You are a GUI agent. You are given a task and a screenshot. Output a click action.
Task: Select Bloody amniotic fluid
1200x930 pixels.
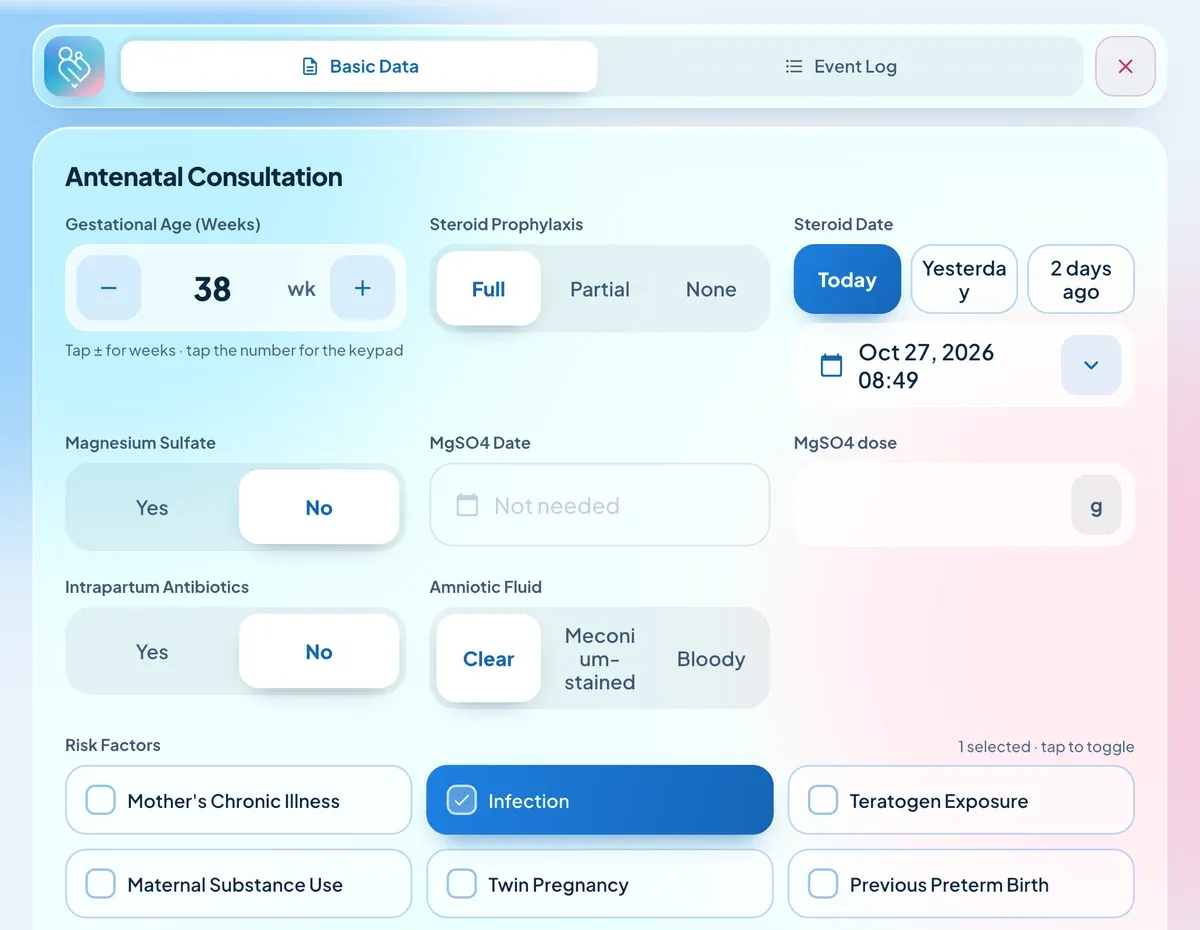711,659
